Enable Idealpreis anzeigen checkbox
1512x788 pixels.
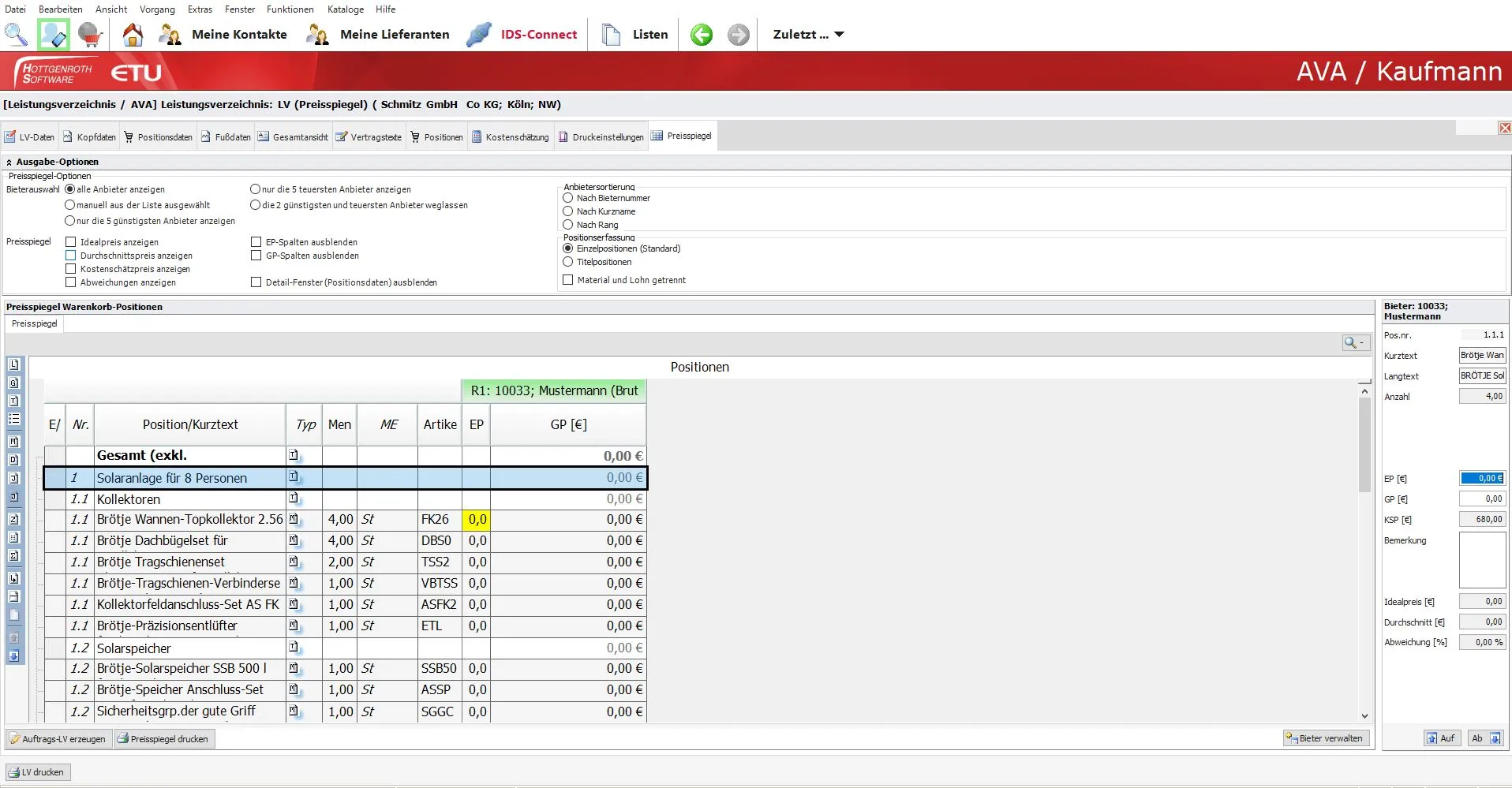[x=71, y=242]
